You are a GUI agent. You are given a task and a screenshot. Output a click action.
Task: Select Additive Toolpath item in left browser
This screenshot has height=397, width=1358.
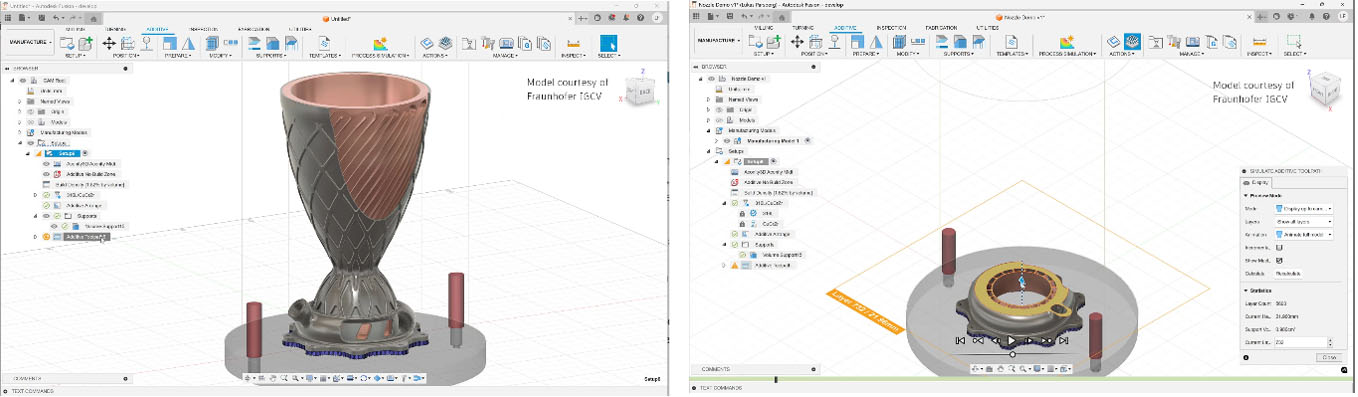click(85, 237)
